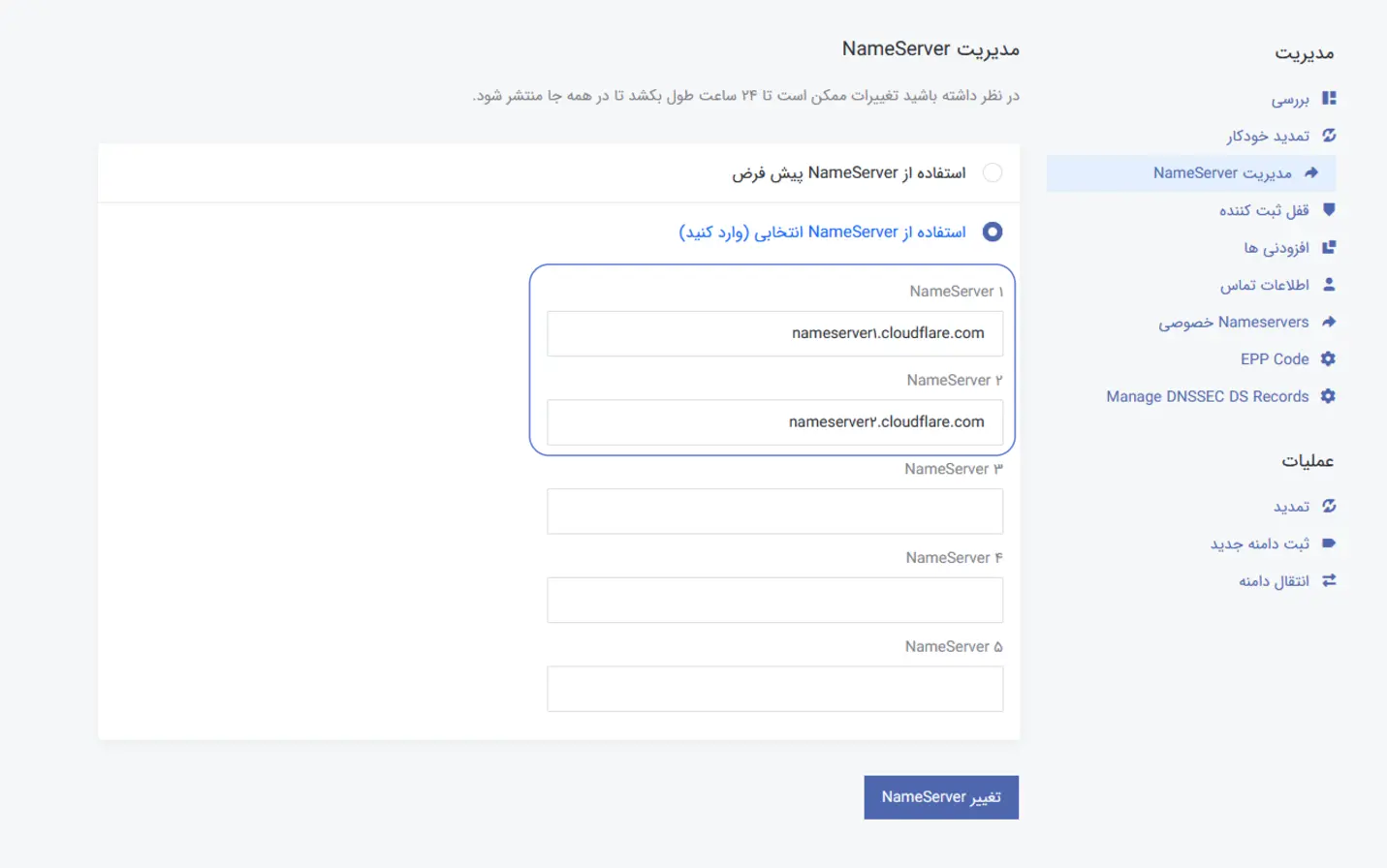Viewport: 1387px width, 868px height.
Task: Click the بررسی overview grid icon
Action: click(1329, 98)
